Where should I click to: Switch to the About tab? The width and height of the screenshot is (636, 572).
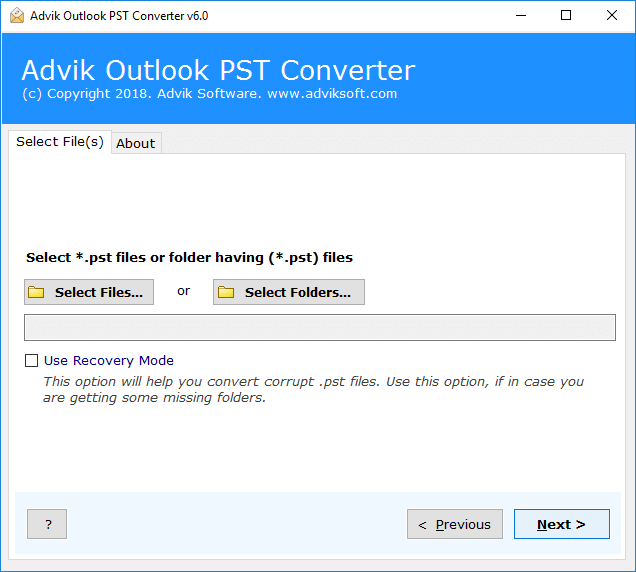coord(136,143)
